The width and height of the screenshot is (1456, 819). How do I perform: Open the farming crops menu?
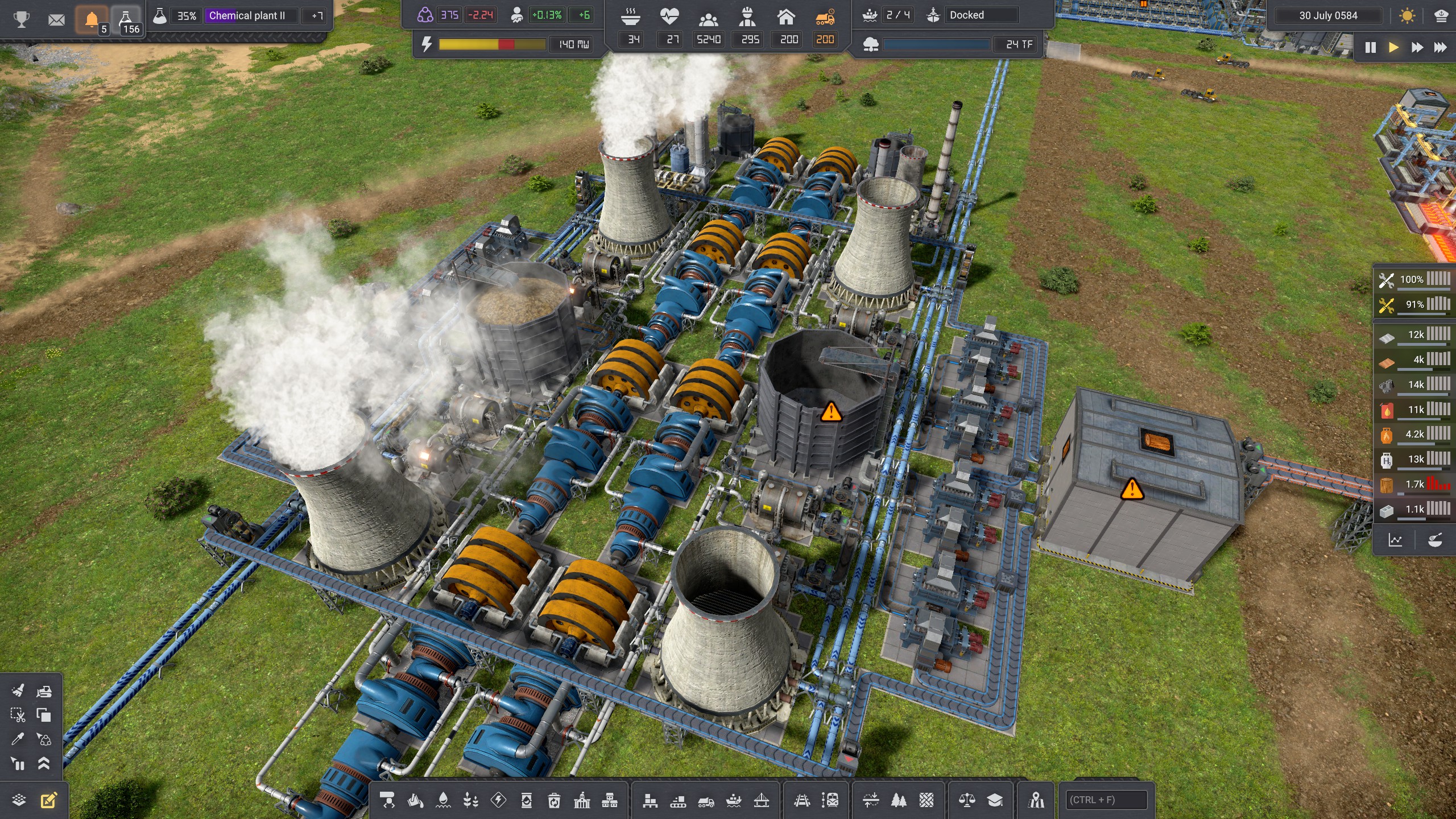click(x=471, y=800)
